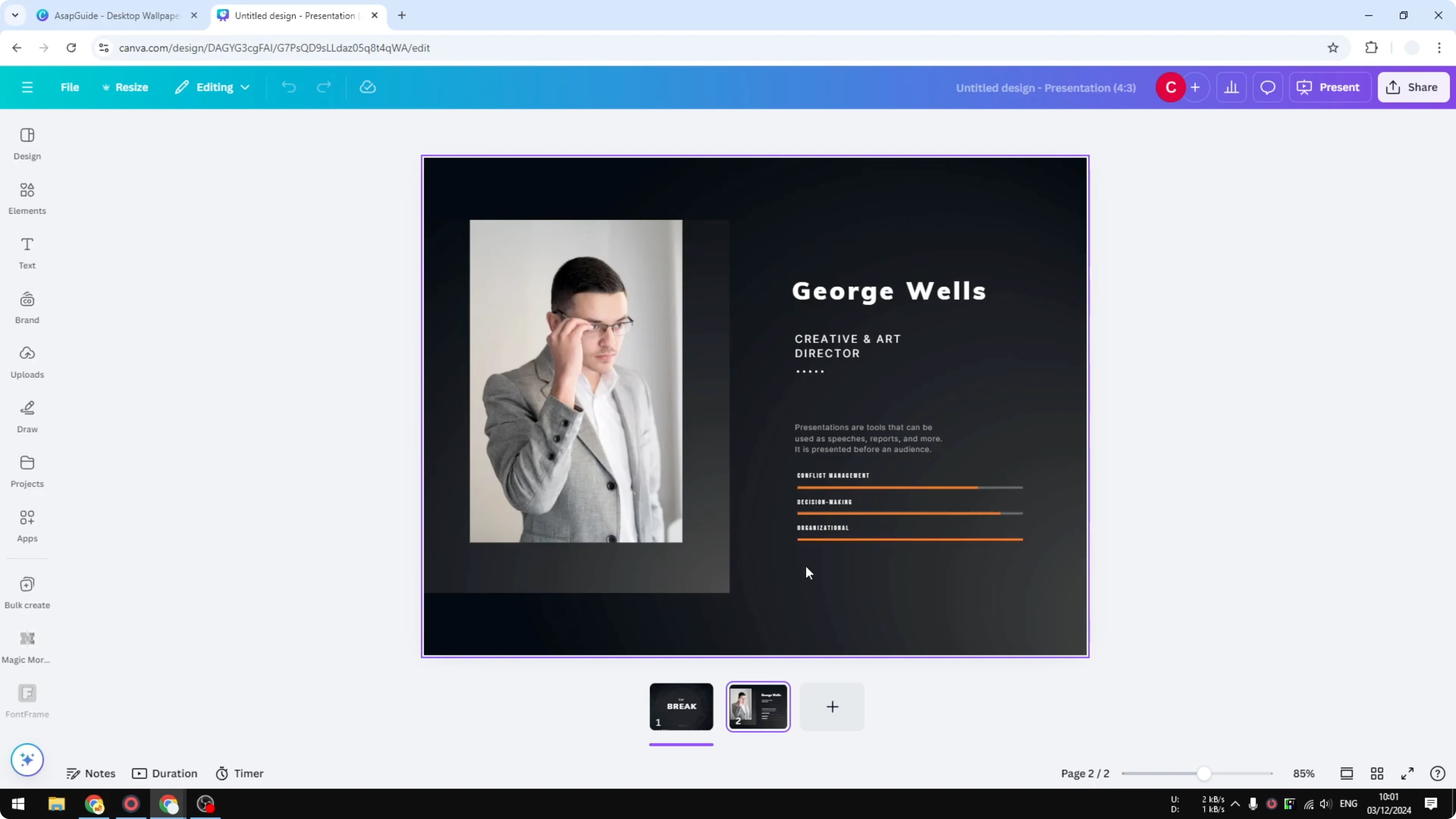Open the File menu
Screen dimensions: 1456x819
[x=70, y=87]
